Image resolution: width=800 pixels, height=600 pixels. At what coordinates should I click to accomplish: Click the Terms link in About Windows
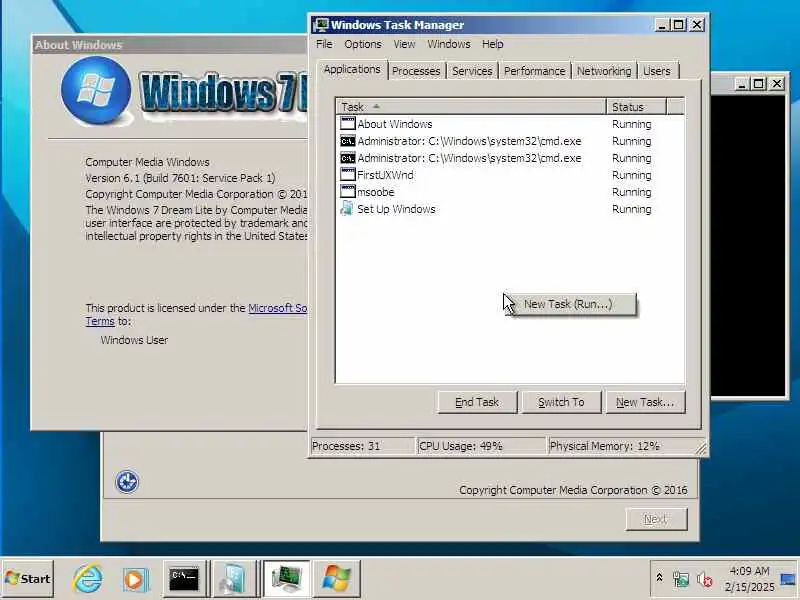tap(100, 321)
